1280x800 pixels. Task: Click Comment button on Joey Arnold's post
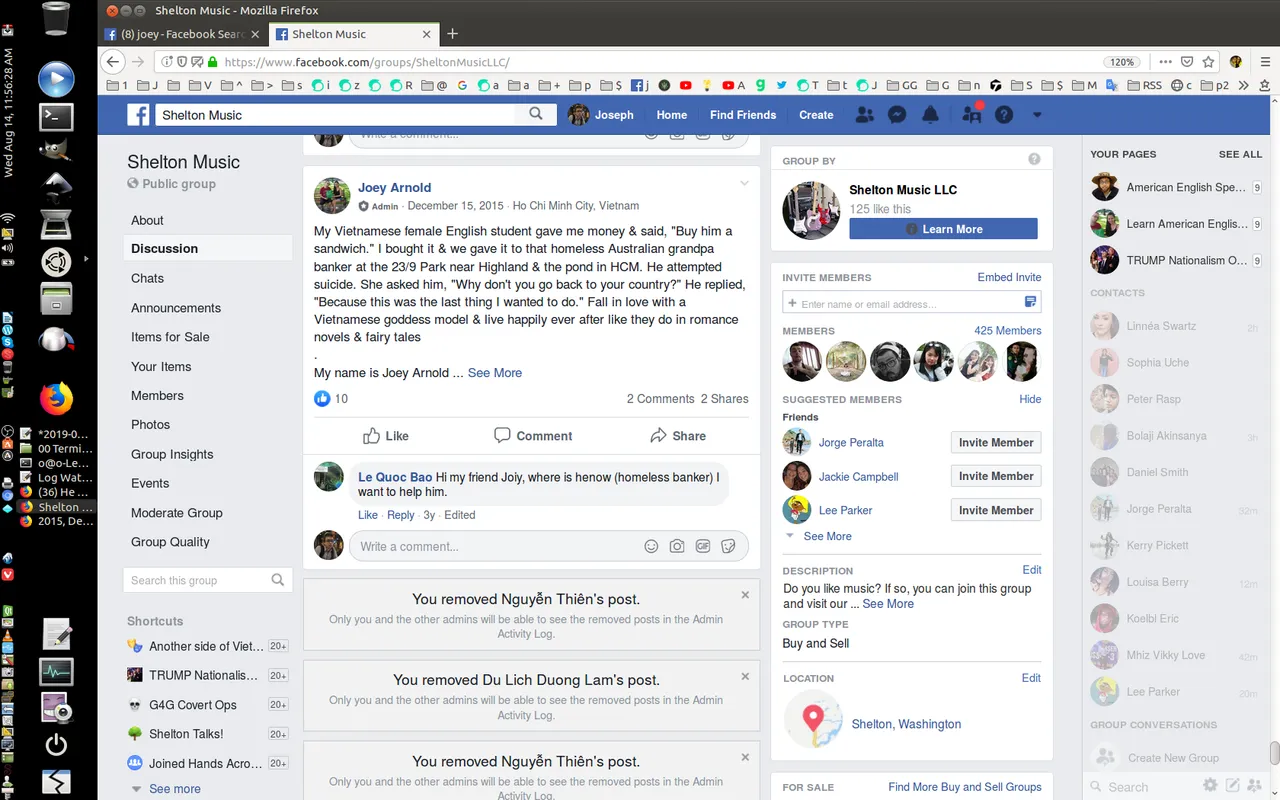pos(533,436)
